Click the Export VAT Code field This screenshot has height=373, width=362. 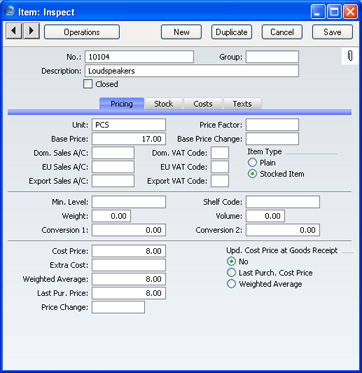coord(220,181)
